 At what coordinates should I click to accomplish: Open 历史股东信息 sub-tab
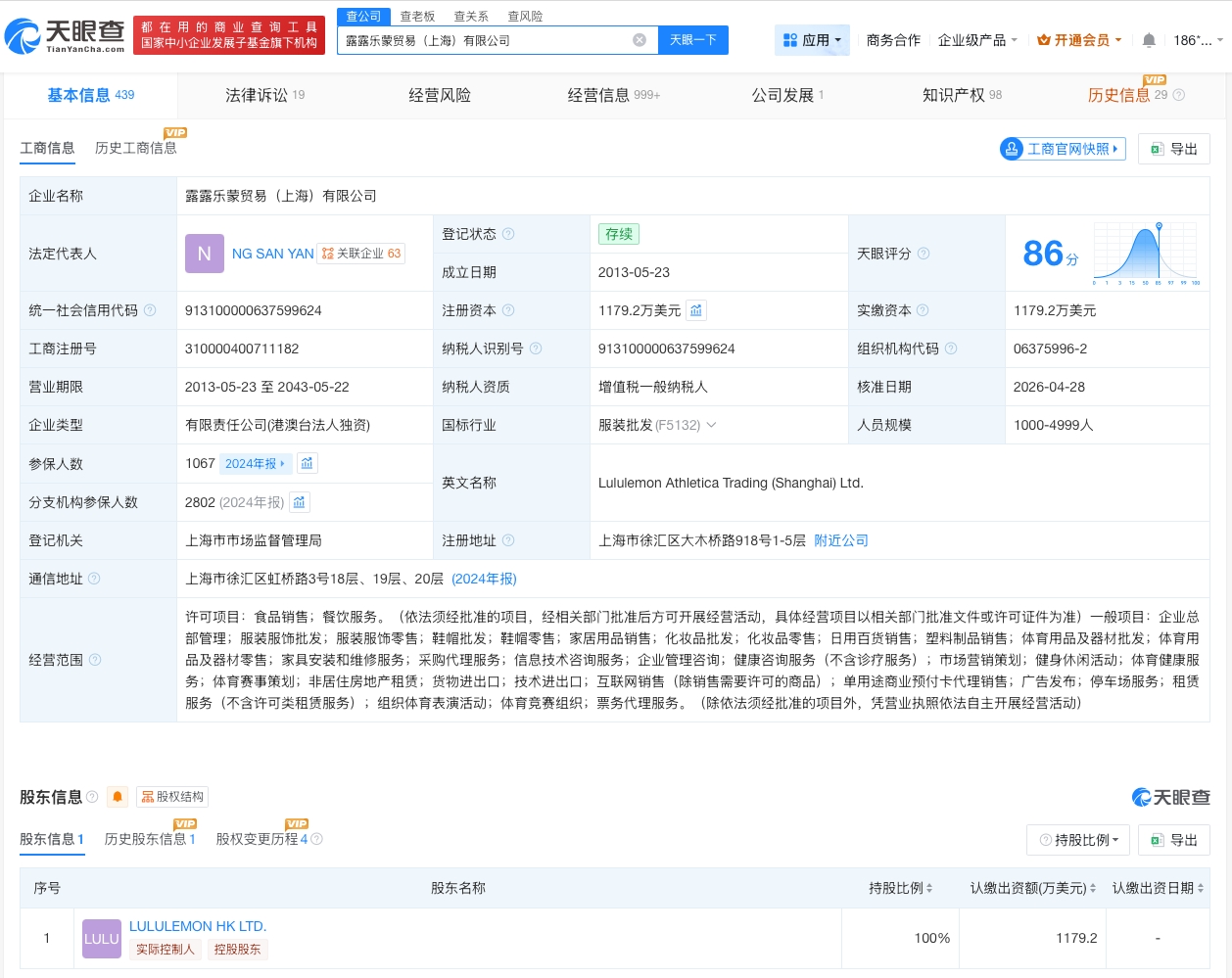(150, 839)
